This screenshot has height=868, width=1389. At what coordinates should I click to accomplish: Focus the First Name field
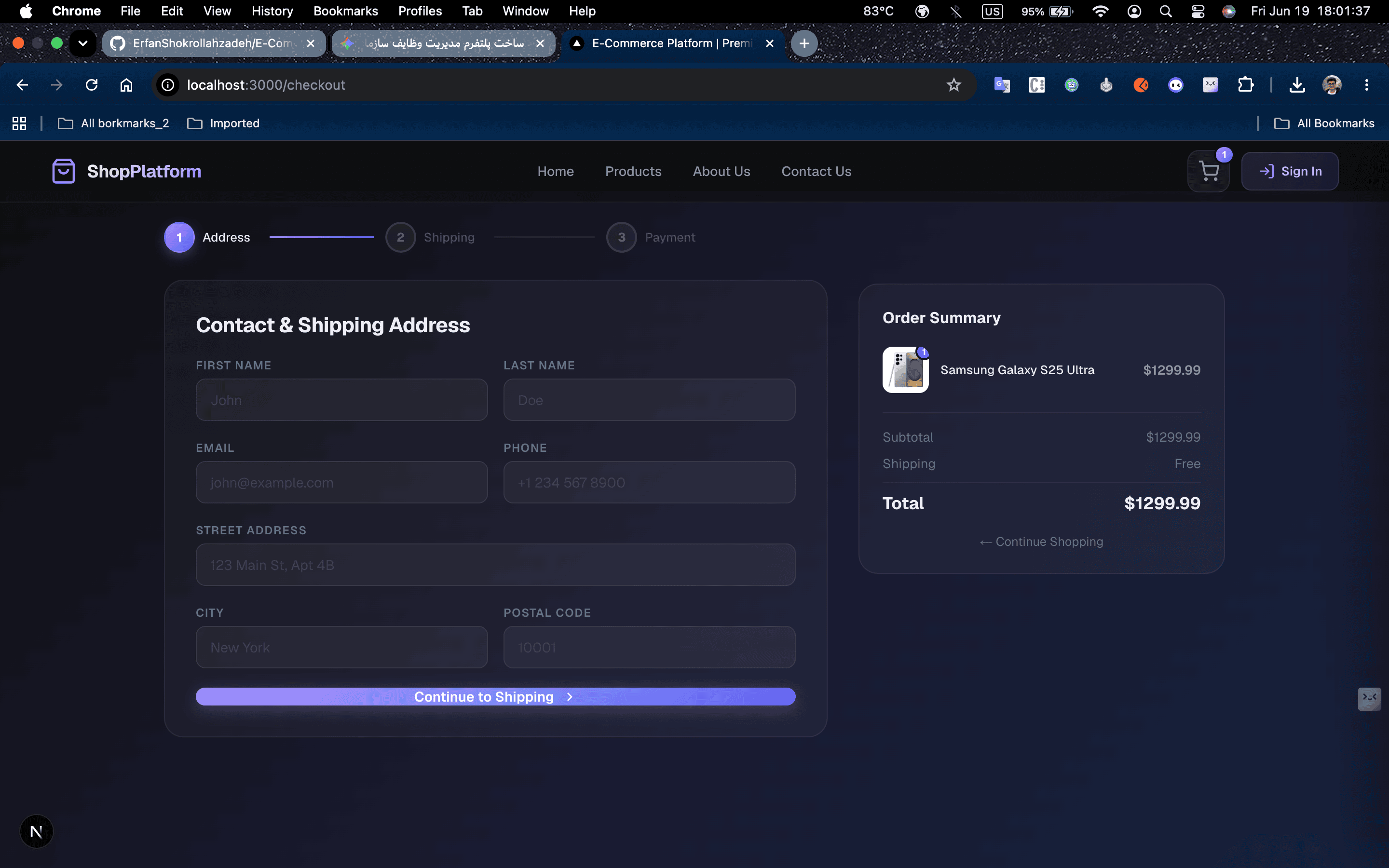[341, 400]
